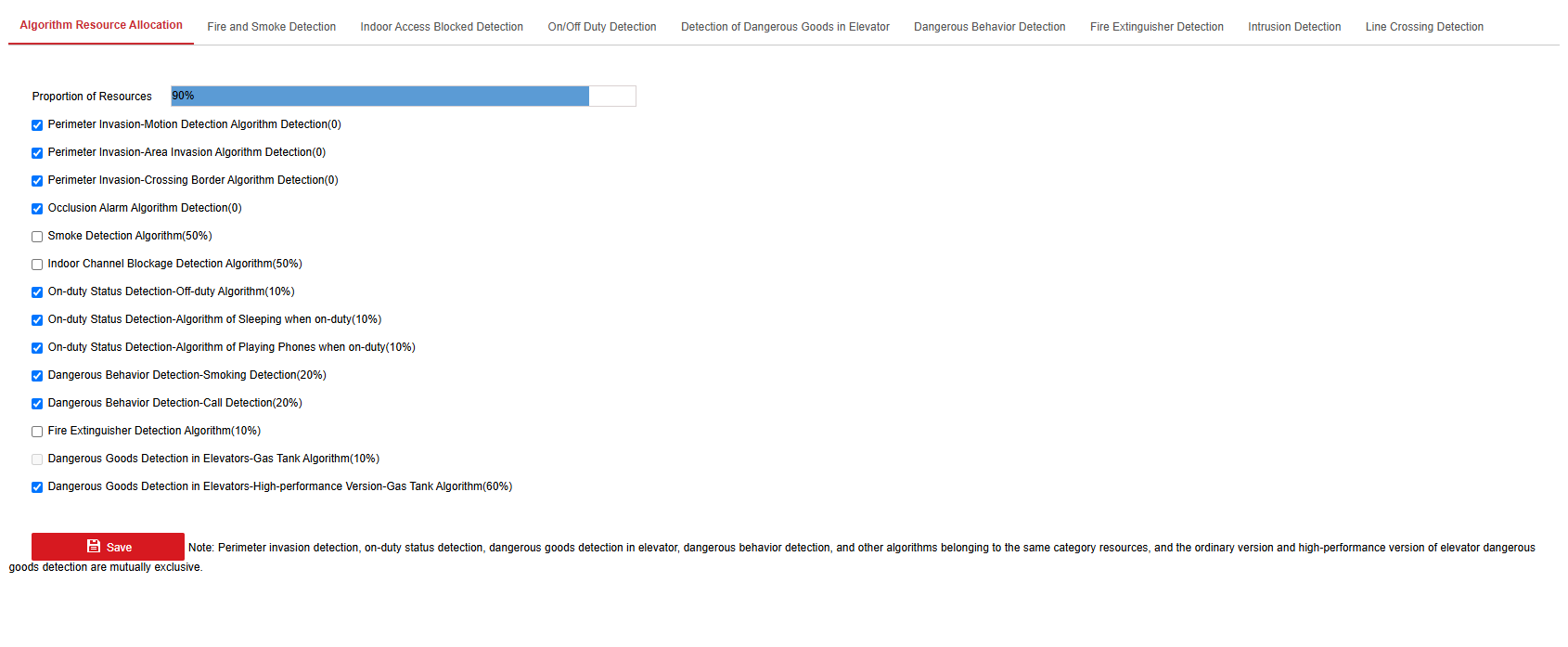Open the Fire Extinguisher Detection tab
Image resolution: width=1568 pixels, height=647 pixels.
(1156, 27)
